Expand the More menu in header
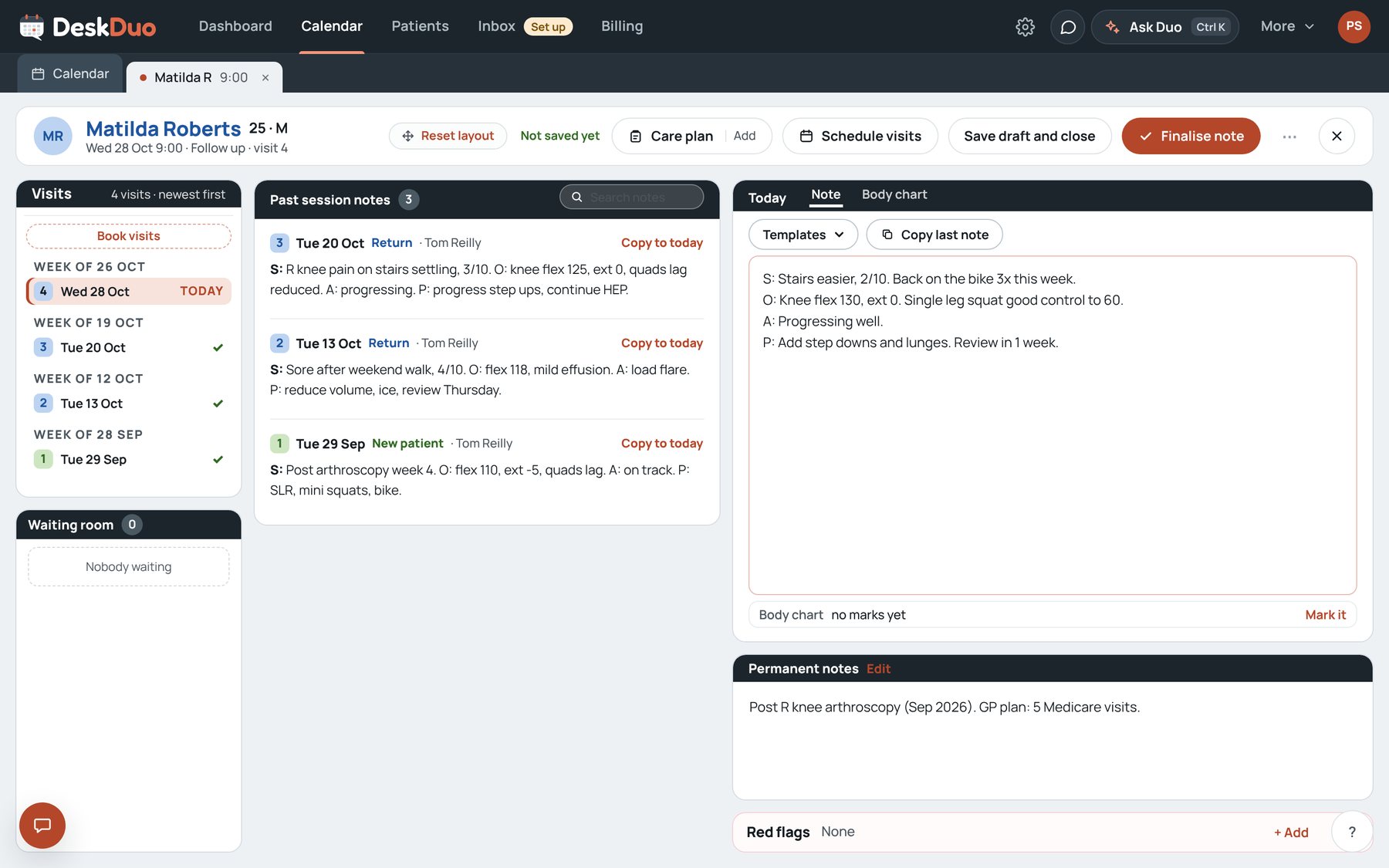 (1287, 26)
